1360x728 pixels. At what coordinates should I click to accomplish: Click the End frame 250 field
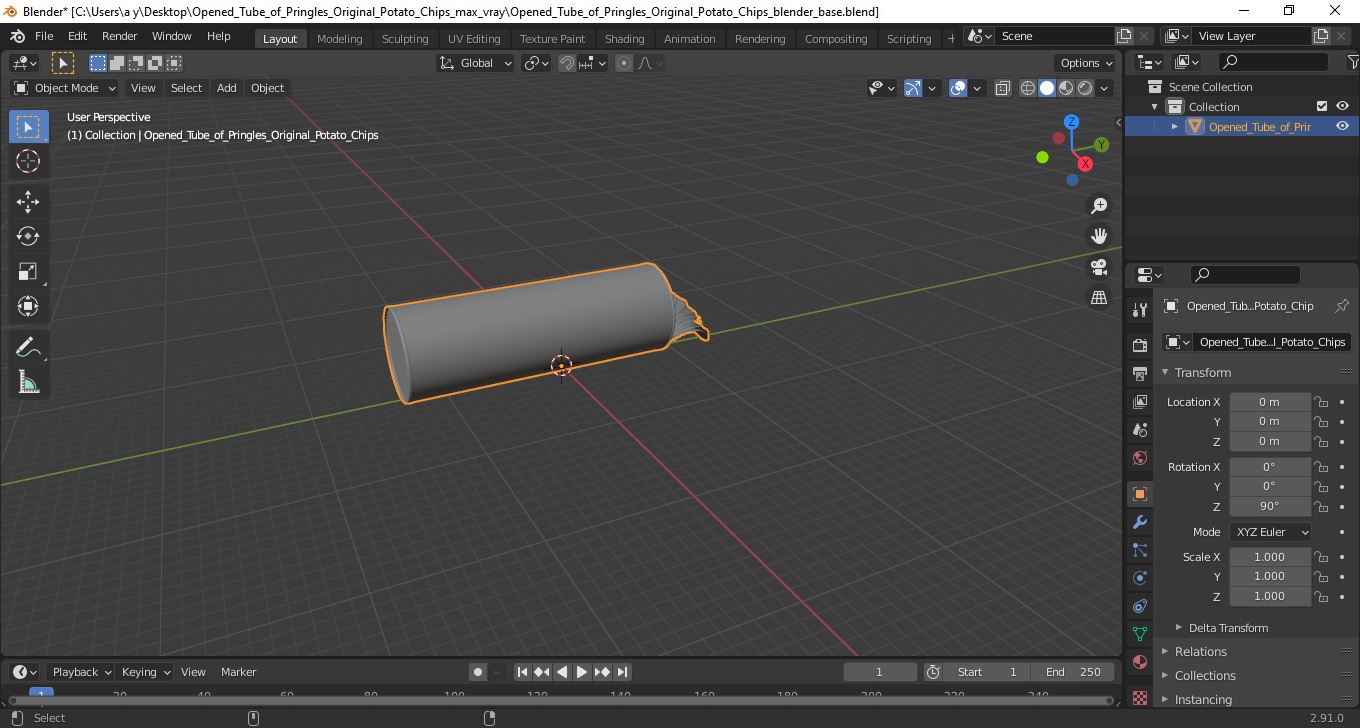pyautogui.click(x=1075, y=672)
